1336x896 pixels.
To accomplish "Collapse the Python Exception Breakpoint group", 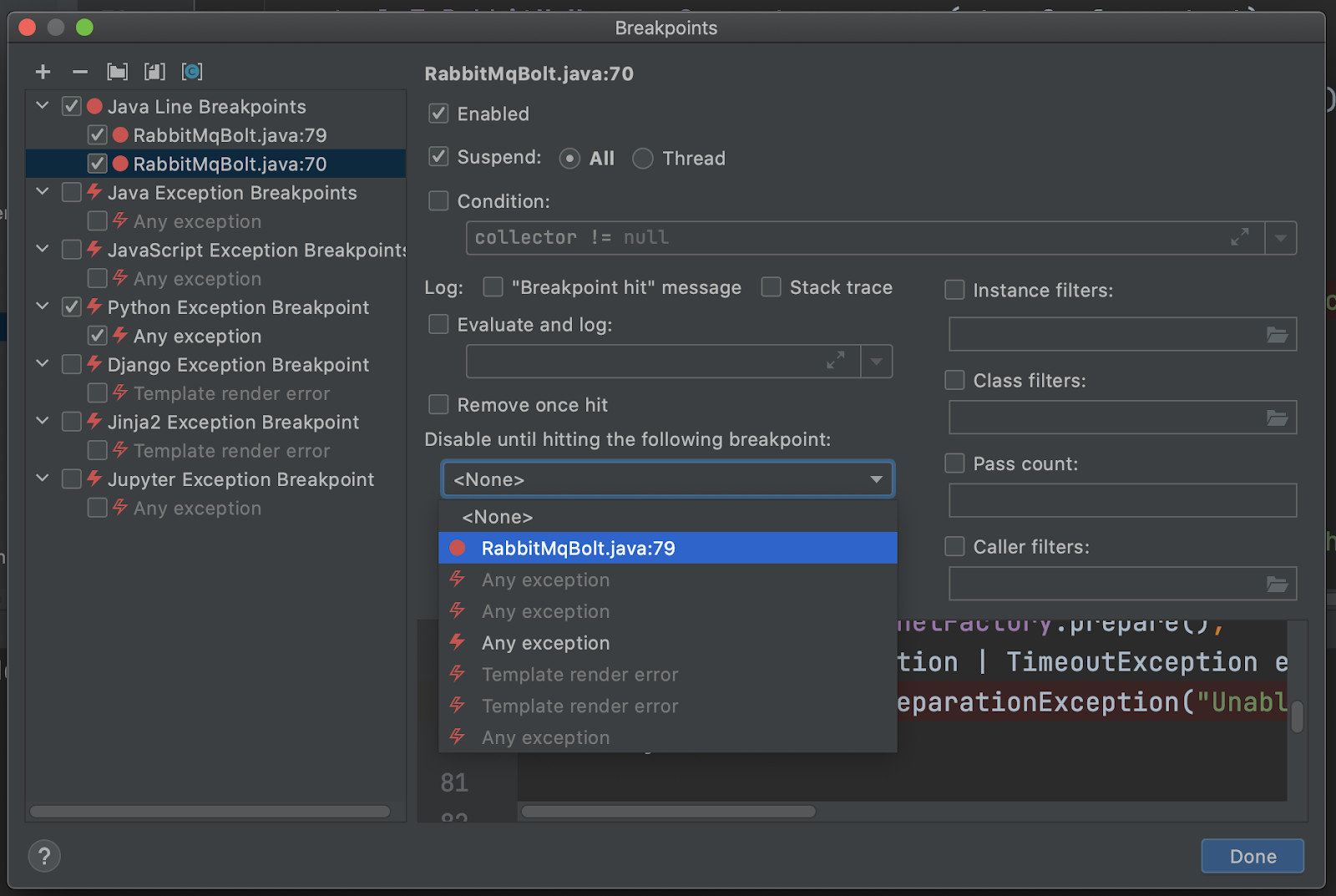I will point(43,306).
